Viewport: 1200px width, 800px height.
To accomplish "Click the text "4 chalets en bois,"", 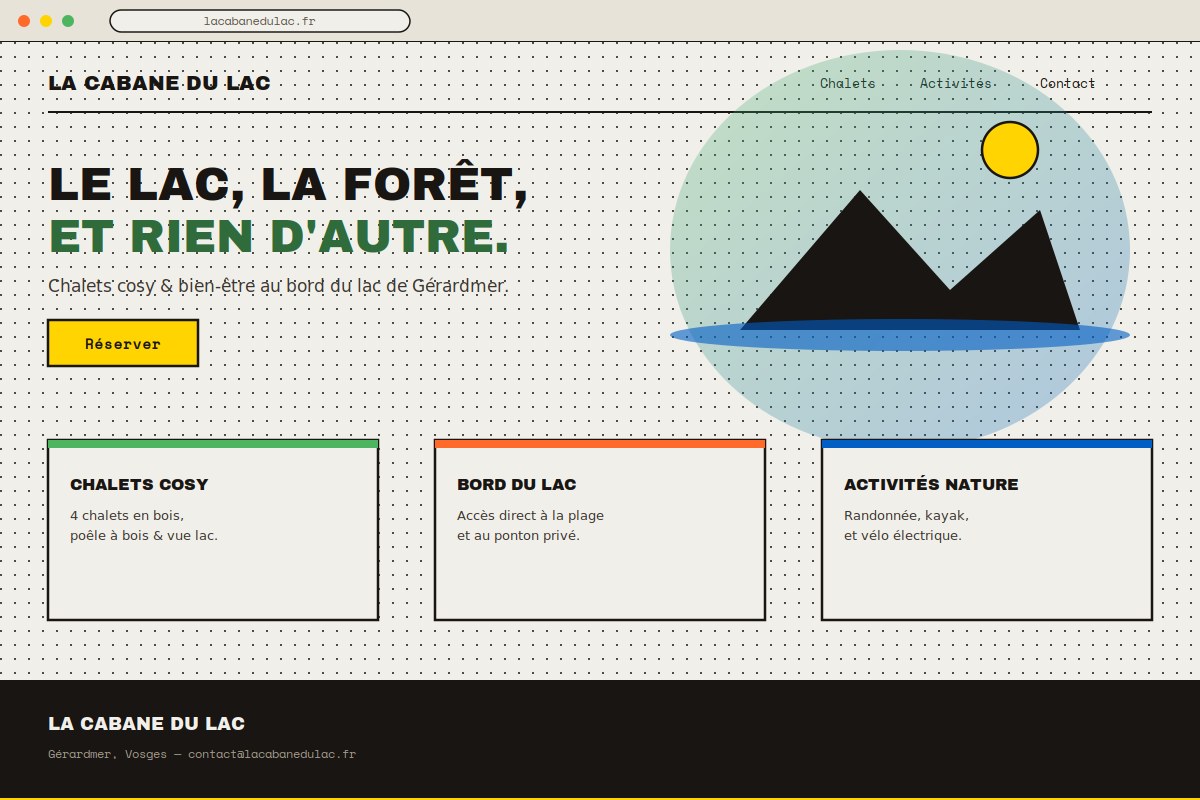I will [127, 516].
